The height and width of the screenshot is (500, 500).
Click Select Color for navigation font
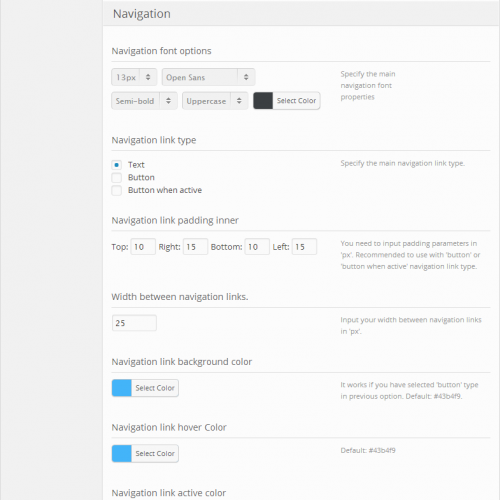coord(296,101)
